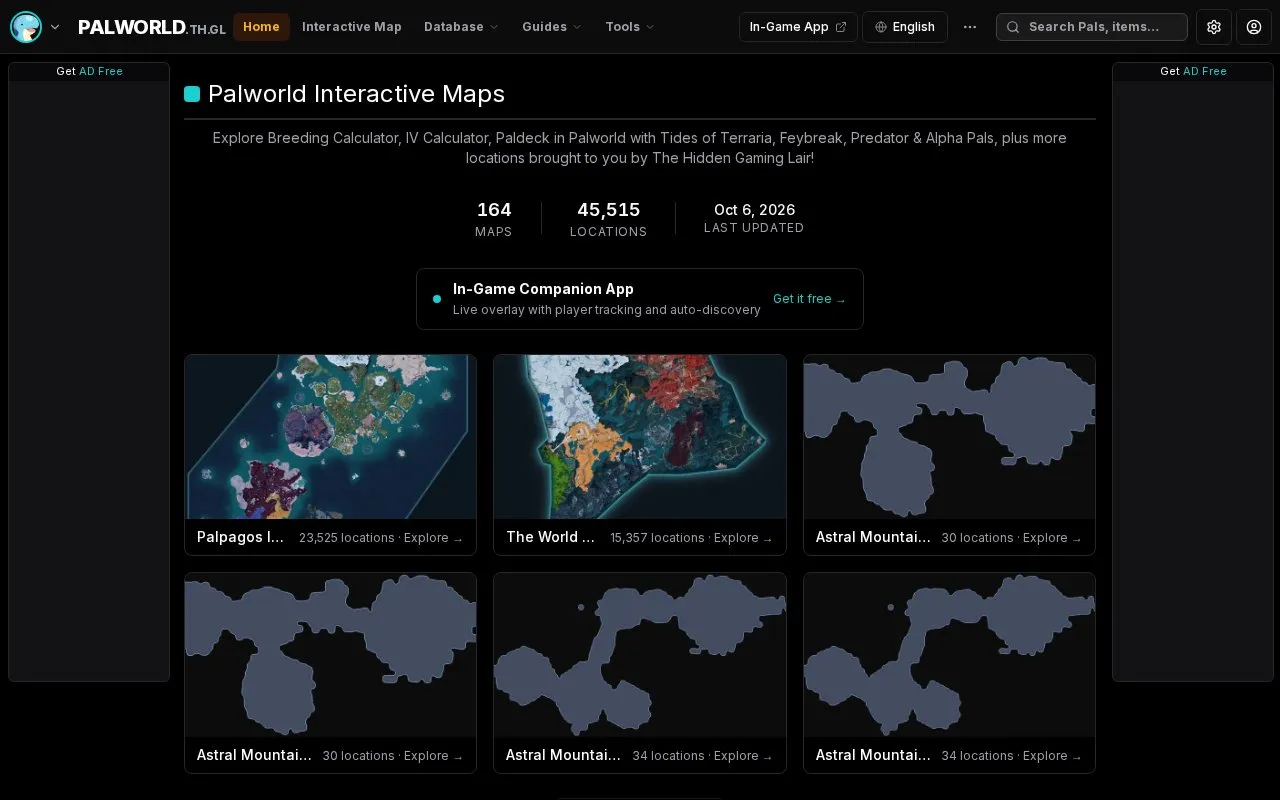The width and height of the screenshot is (1280, 800).
Task: Click The World card title text
Action: [551, 537]
